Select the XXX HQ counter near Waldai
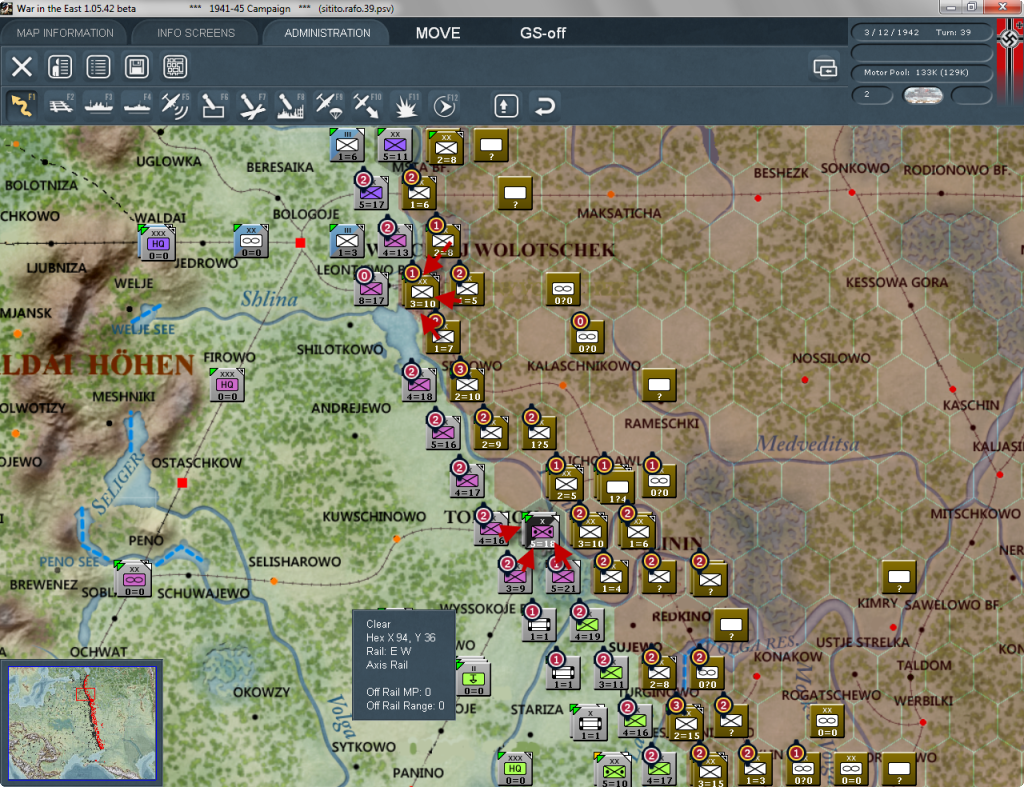This screenshot has width=1024, height=787. point(157,244)
